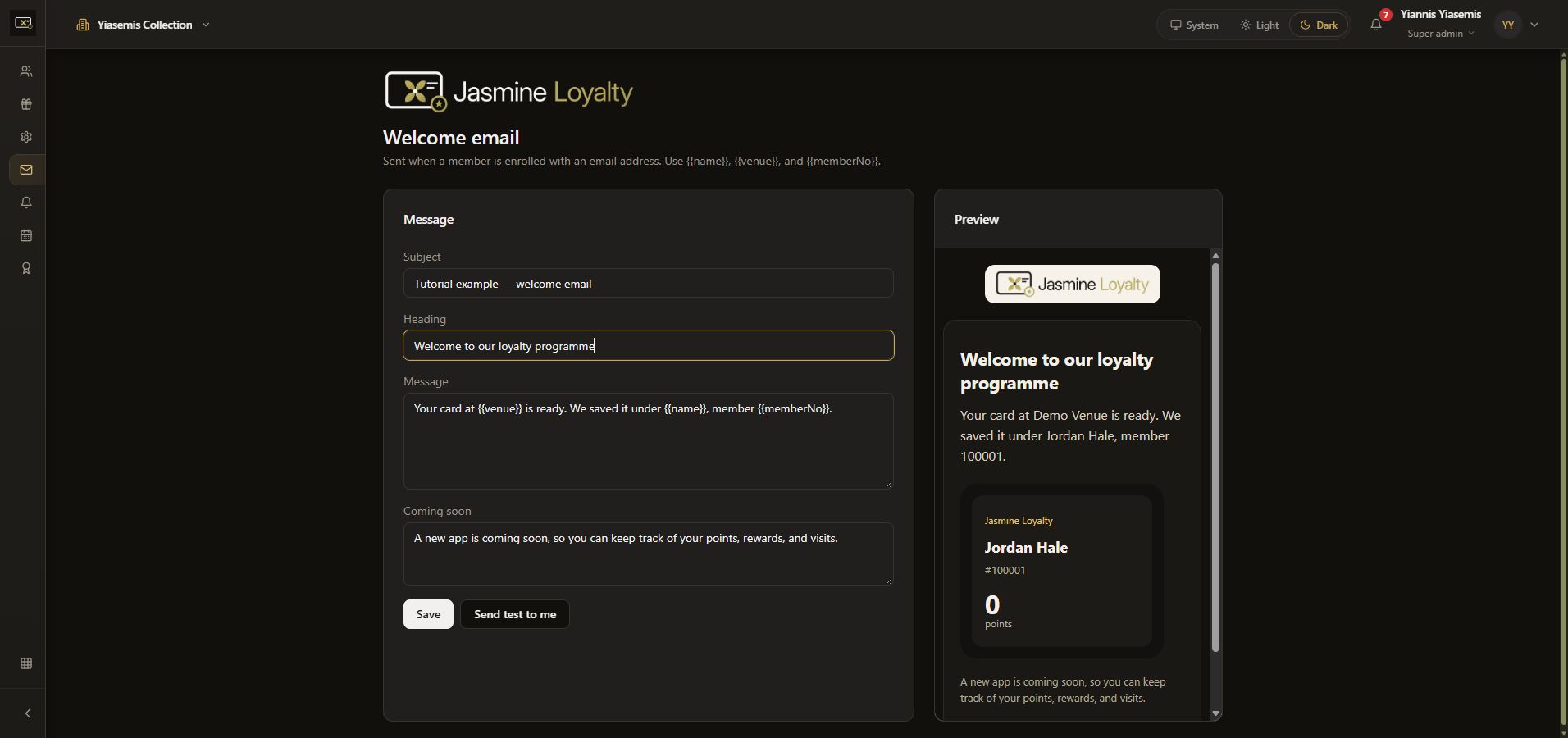Image resolution: width=1568 pixels, height=738 pixels.
Task: Open the gift Rewards icon in sidebar
Action: (26, 104)
